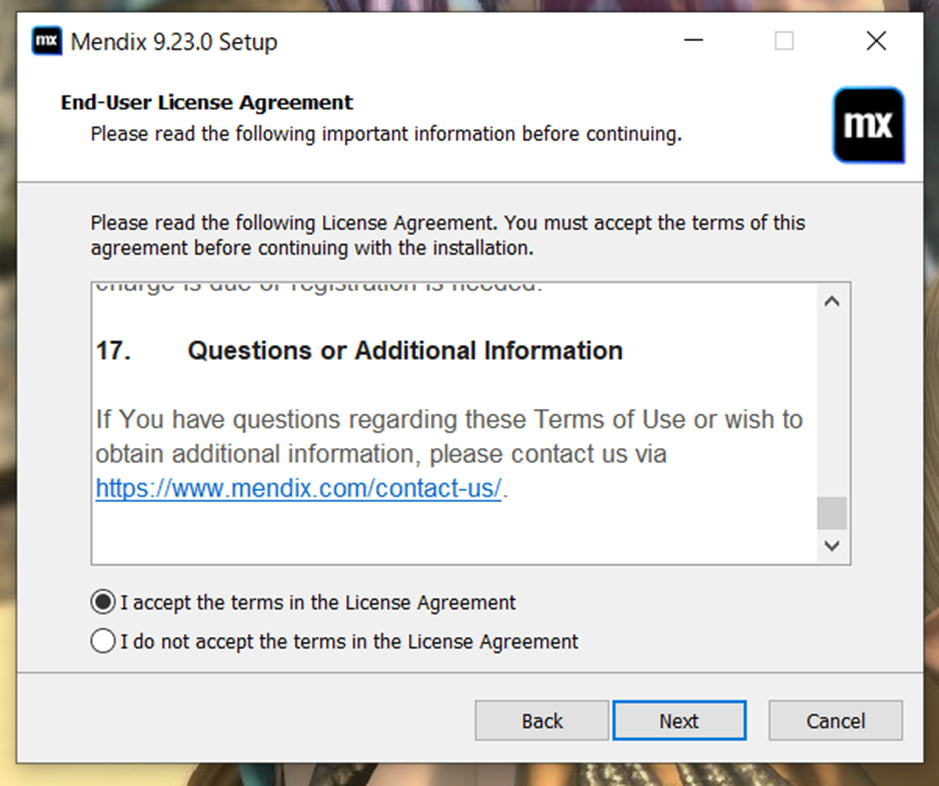Click the currently selected accept radio button label

click(x=316, y=602)
